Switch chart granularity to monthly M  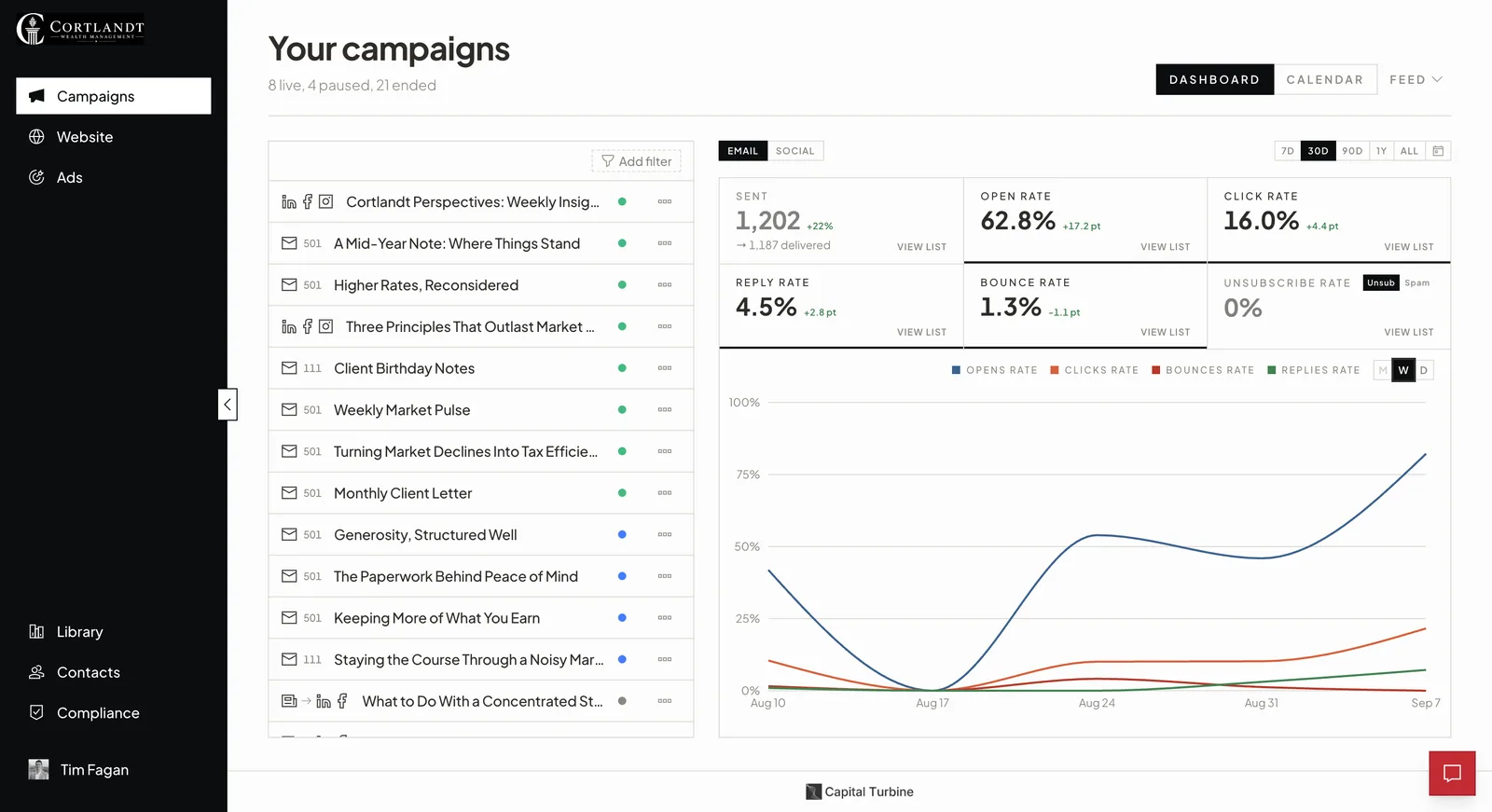tap(1382, 370)
